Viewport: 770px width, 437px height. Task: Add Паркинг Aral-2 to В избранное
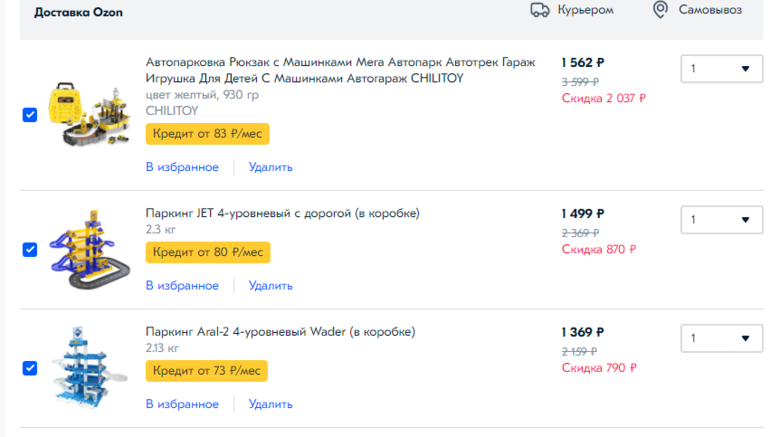click(182, 404)
